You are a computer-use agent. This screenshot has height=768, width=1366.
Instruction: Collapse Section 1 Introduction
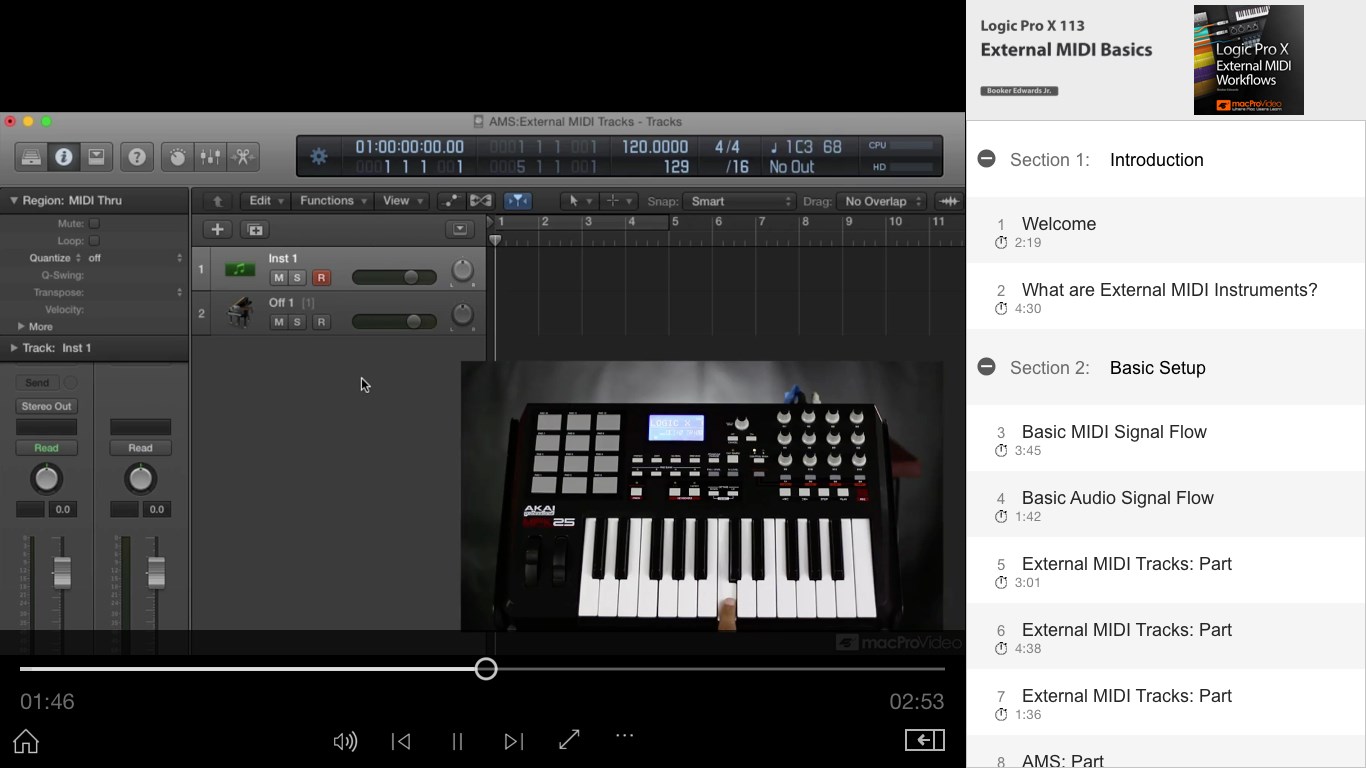click(986, 159)
